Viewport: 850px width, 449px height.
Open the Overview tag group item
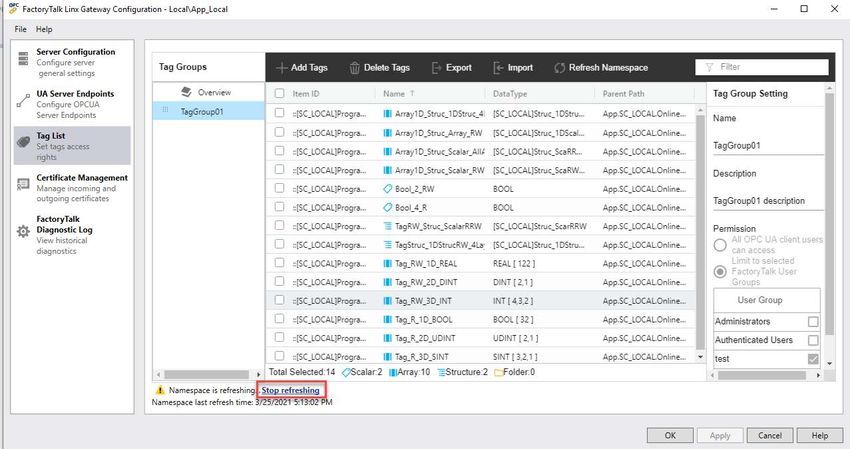(209, 92)
